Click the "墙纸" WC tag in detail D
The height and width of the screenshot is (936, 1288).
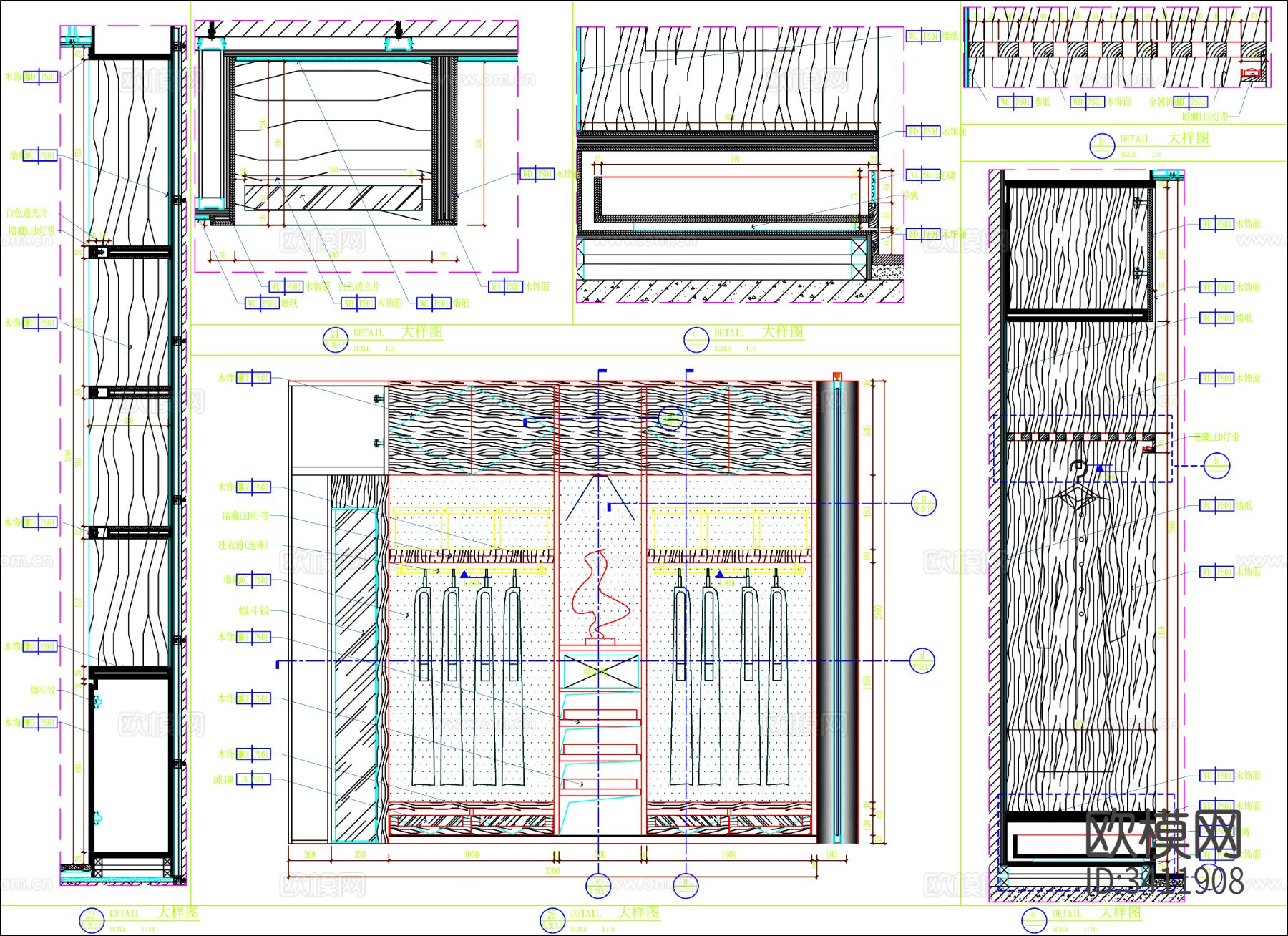click(x=1015, y=102)
